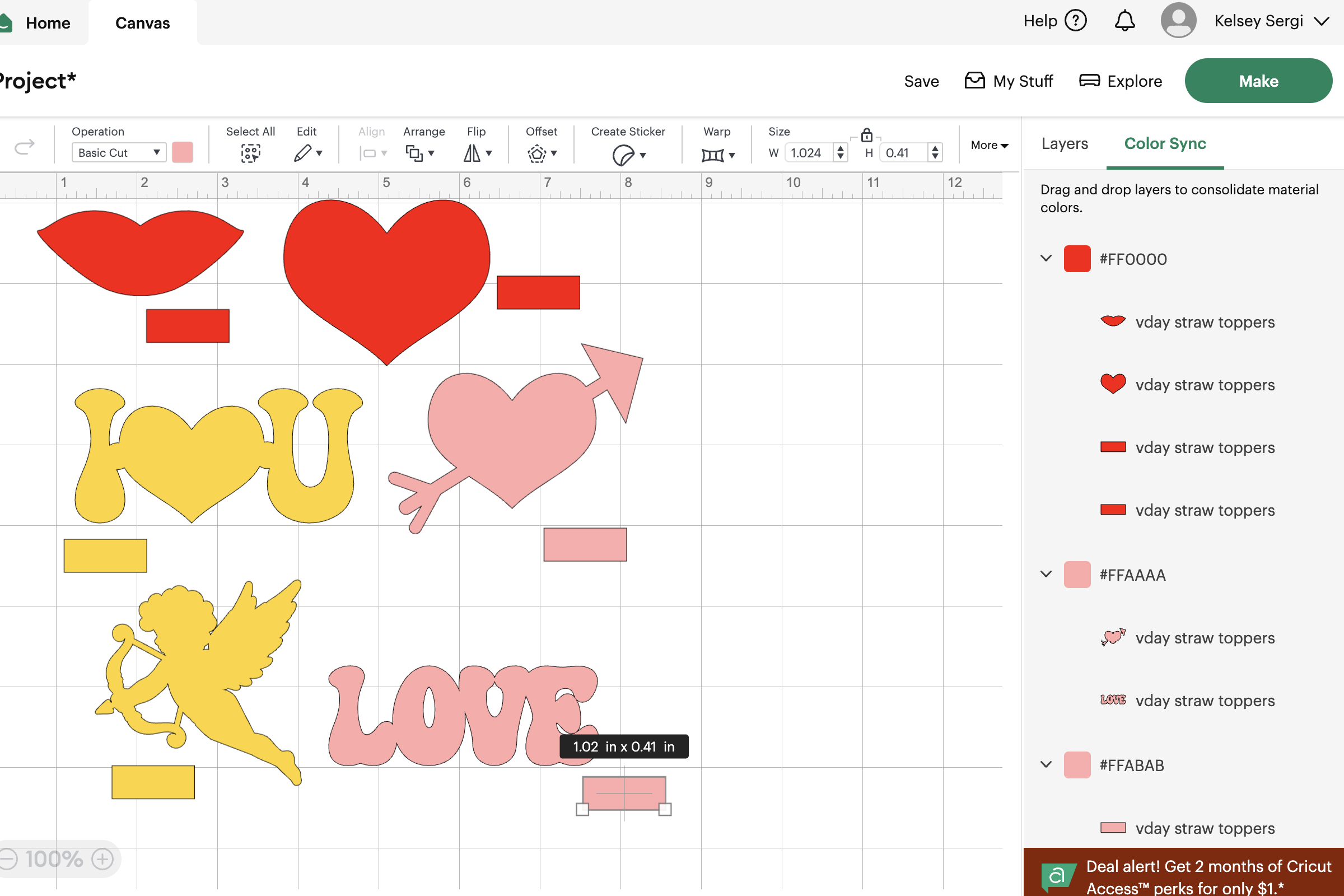Switch to the Layers tab
The width and height of the screenshot is (1344, 896).
(x=1064, y=143)
